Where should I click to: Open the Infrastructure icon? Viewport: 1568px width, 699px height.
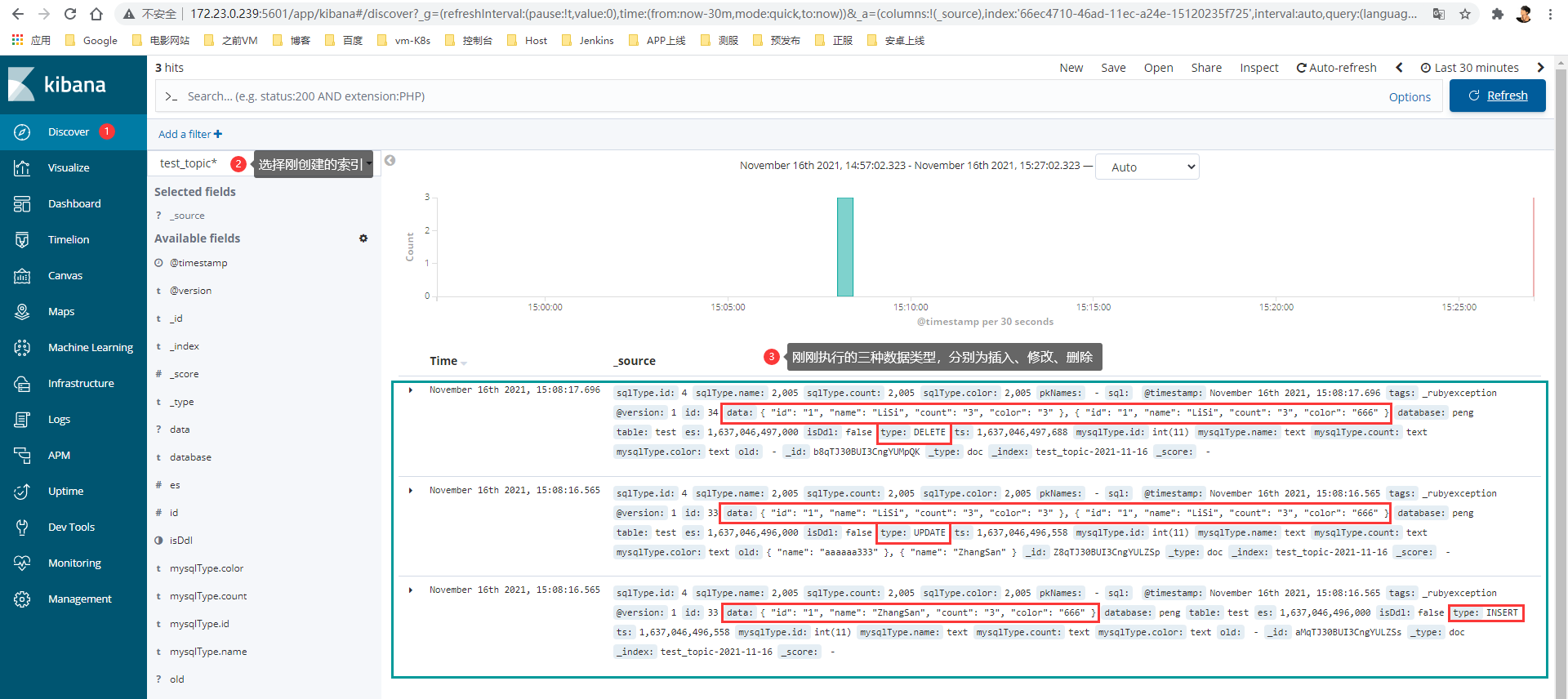22,384
